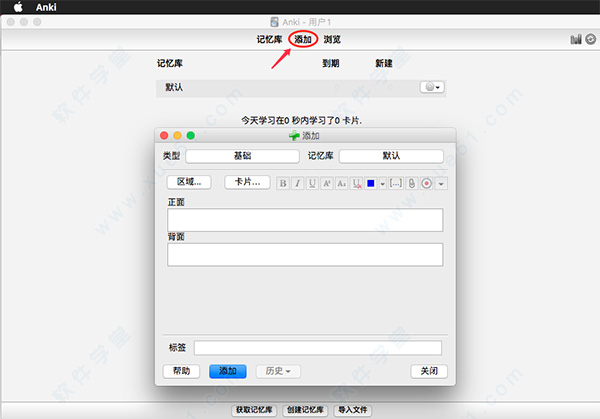This screenshot has height=419, width=600.
Task: Apply superscript formatting
Action: (327, 183)
